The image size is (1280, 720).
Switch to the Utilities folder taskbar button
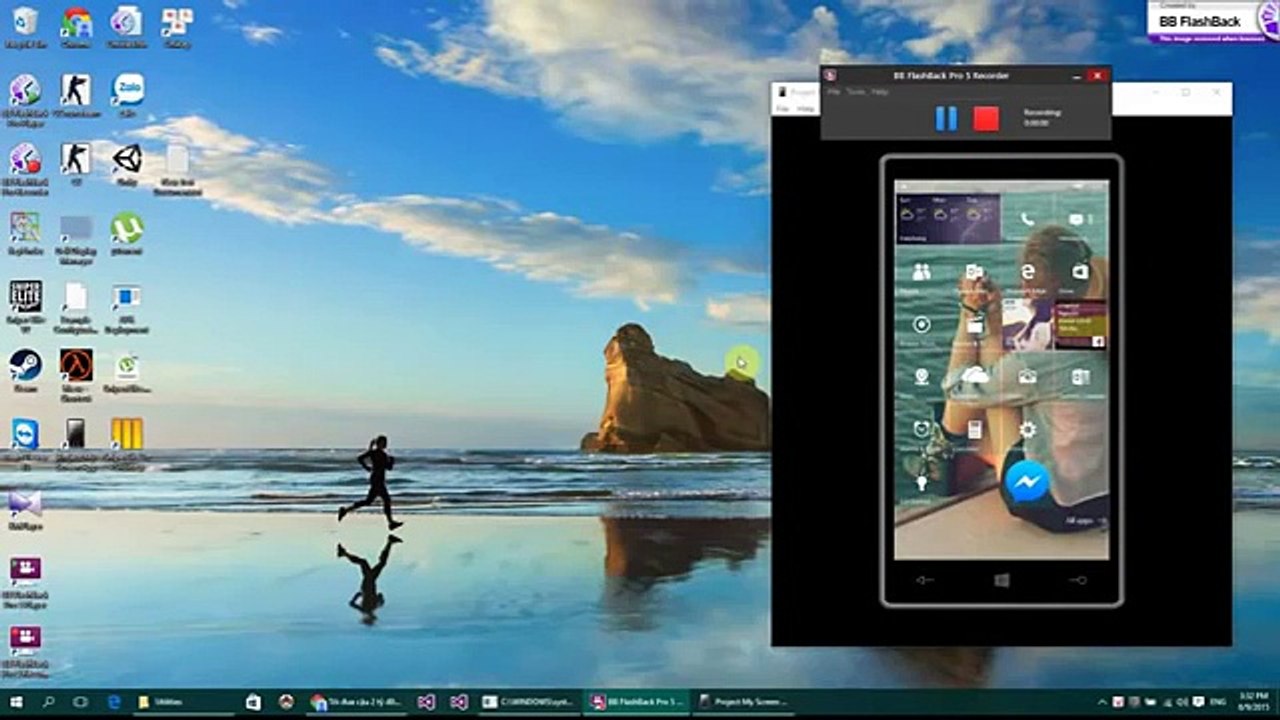183,702
